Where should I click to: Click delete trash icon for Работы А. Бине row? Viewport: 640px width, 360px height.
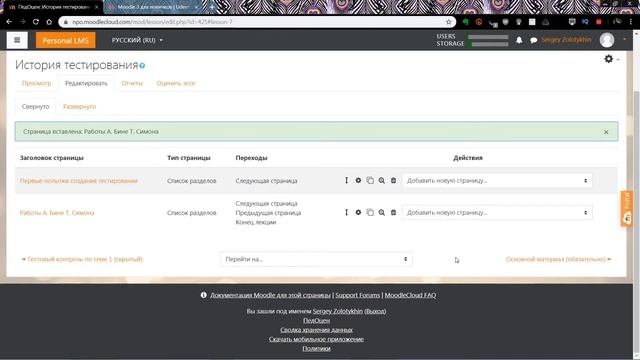tap(393, 212)
